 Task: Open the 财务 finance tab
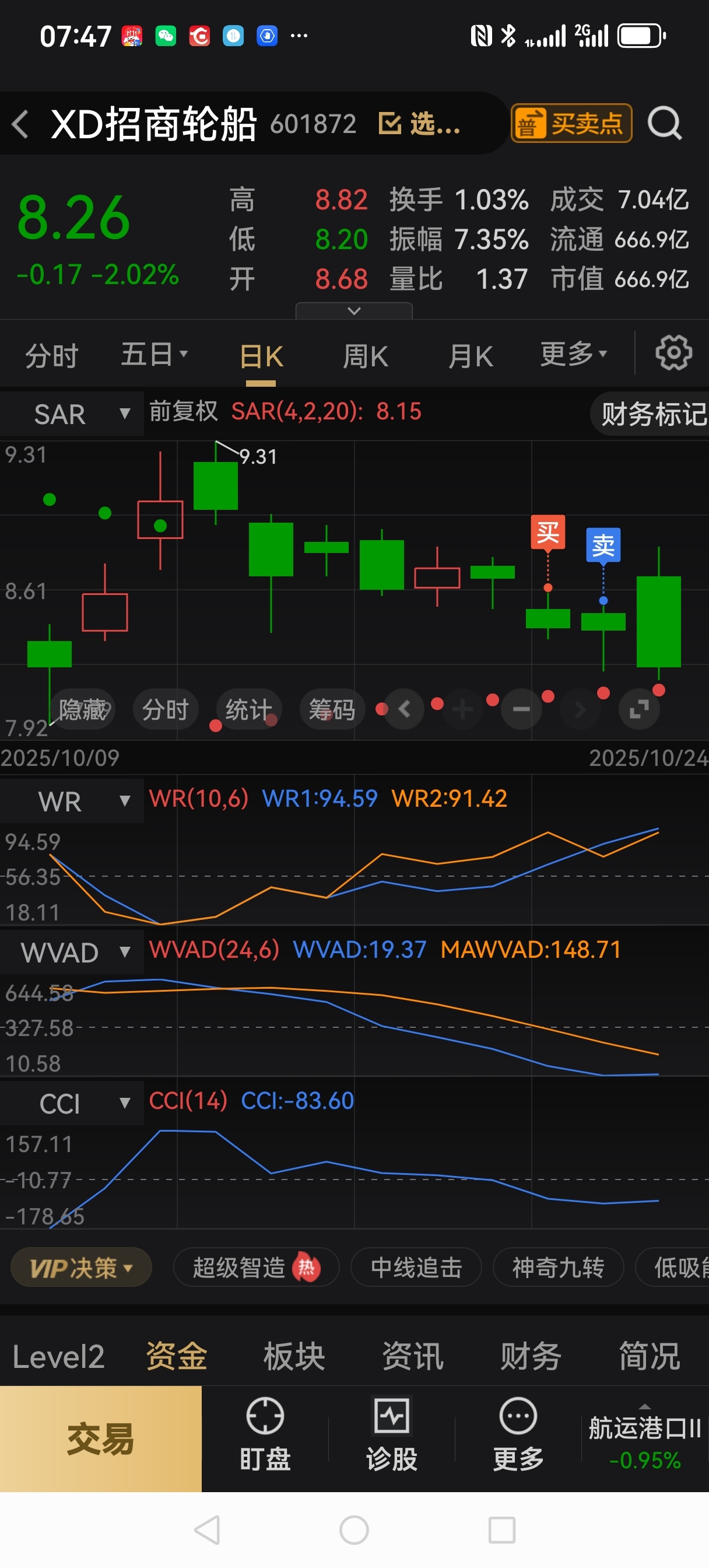point(531,1357)
